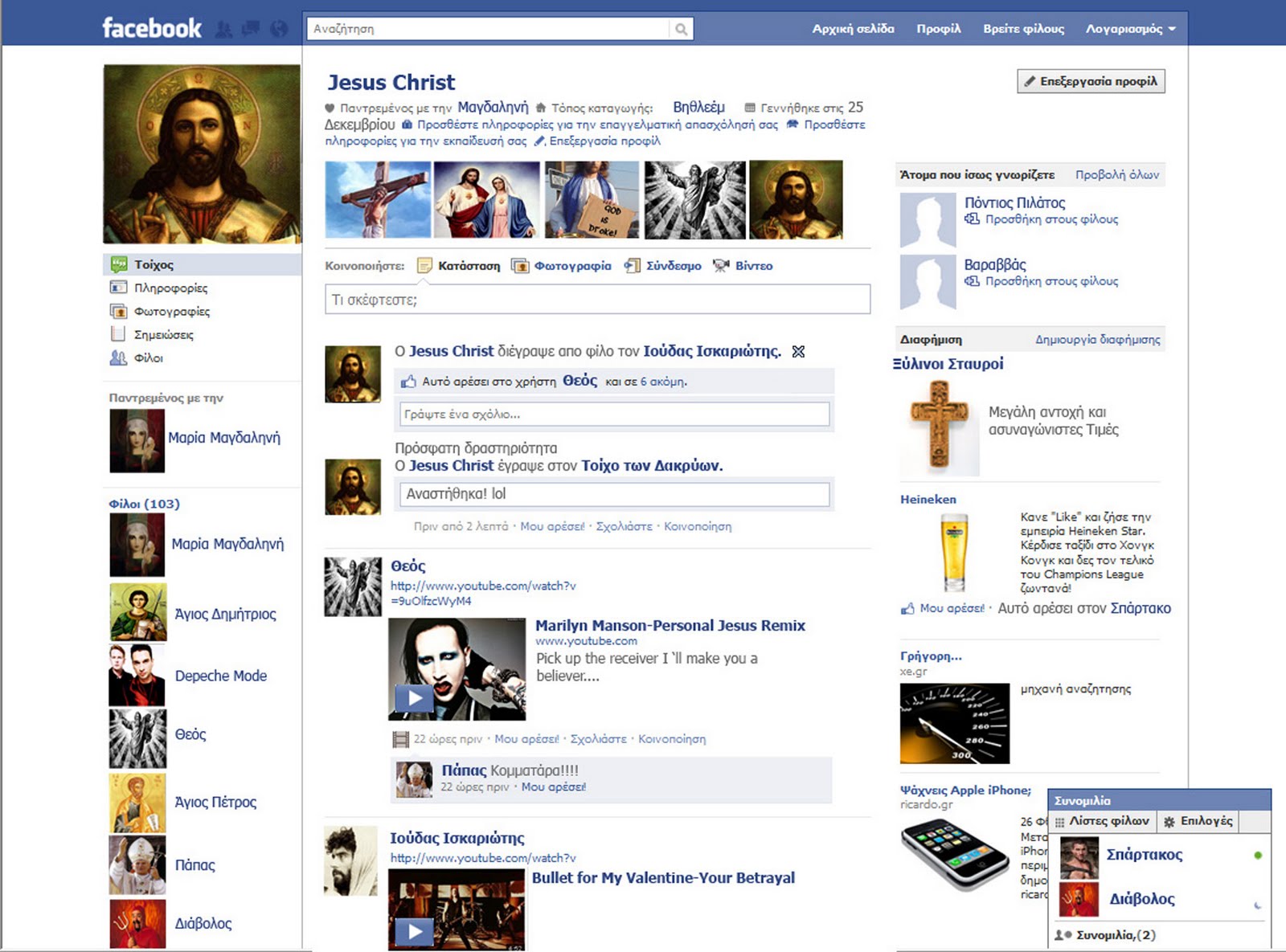Expand the Λογαριασμός dropdown menu
1286x952 pixels.
(1130, 29)
